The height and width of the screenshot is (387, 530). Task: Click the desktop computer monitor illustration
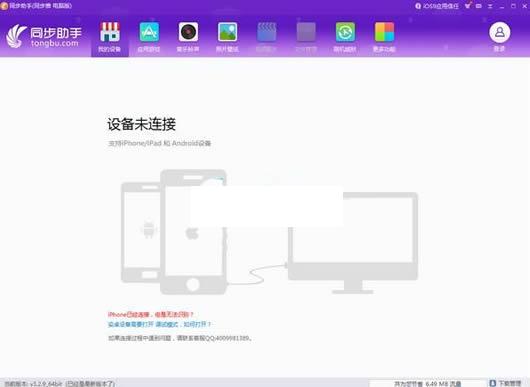pyautogui.click(x=353, y=243)
